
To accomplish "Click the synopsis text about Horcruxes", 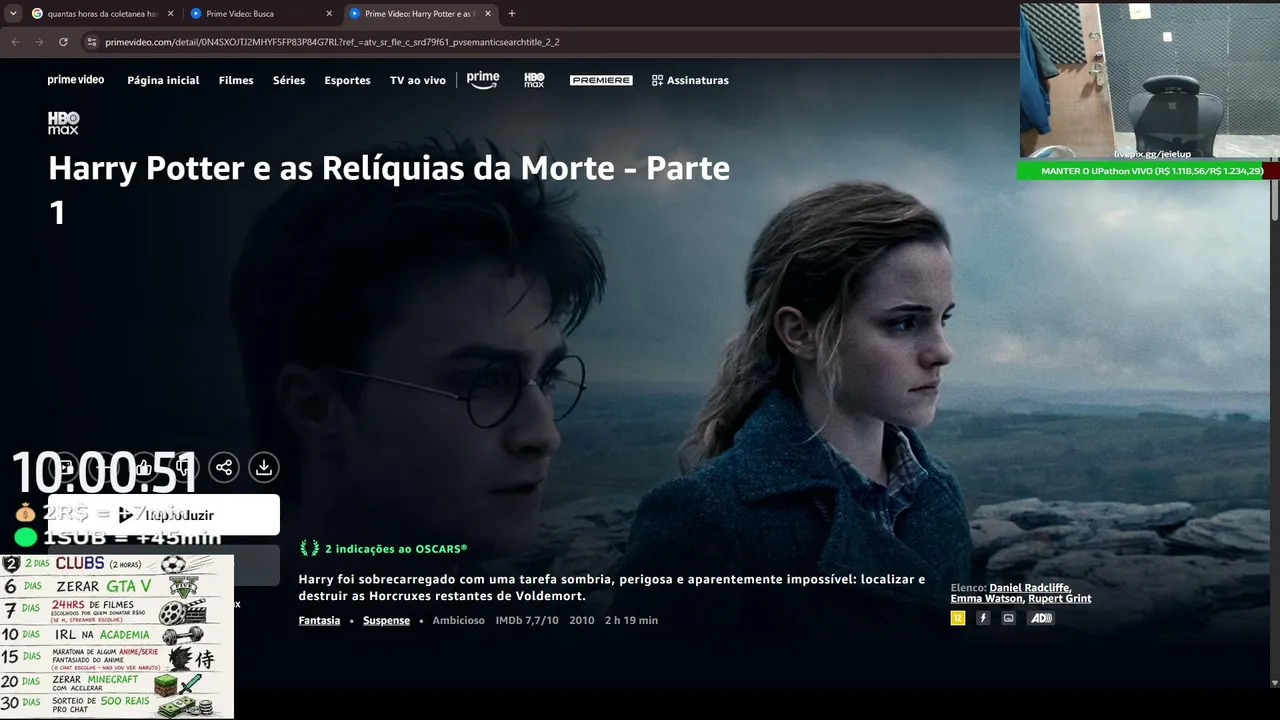I will click(x=612, y=587).
